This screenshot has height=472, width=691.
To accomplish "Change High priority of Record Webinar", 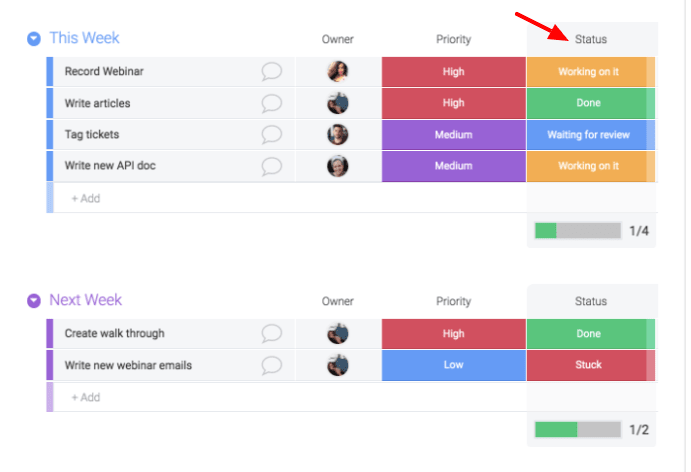I will (x=453, y=71).
